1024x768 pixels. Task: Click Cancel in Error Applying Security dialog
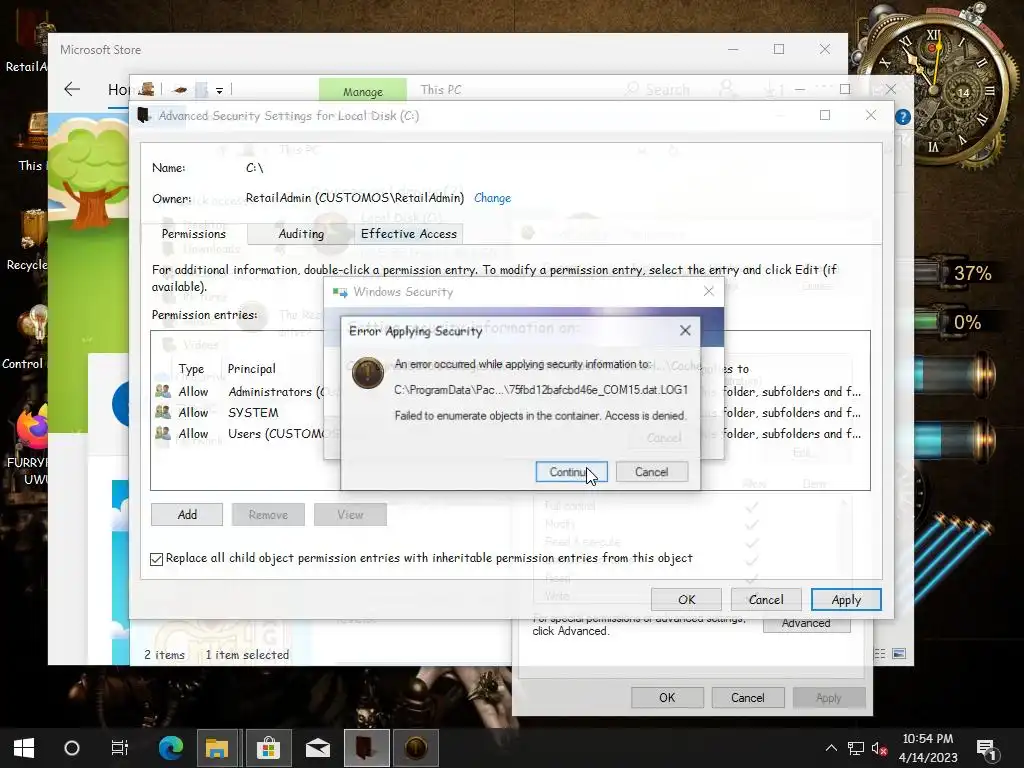tap(652, 472)
